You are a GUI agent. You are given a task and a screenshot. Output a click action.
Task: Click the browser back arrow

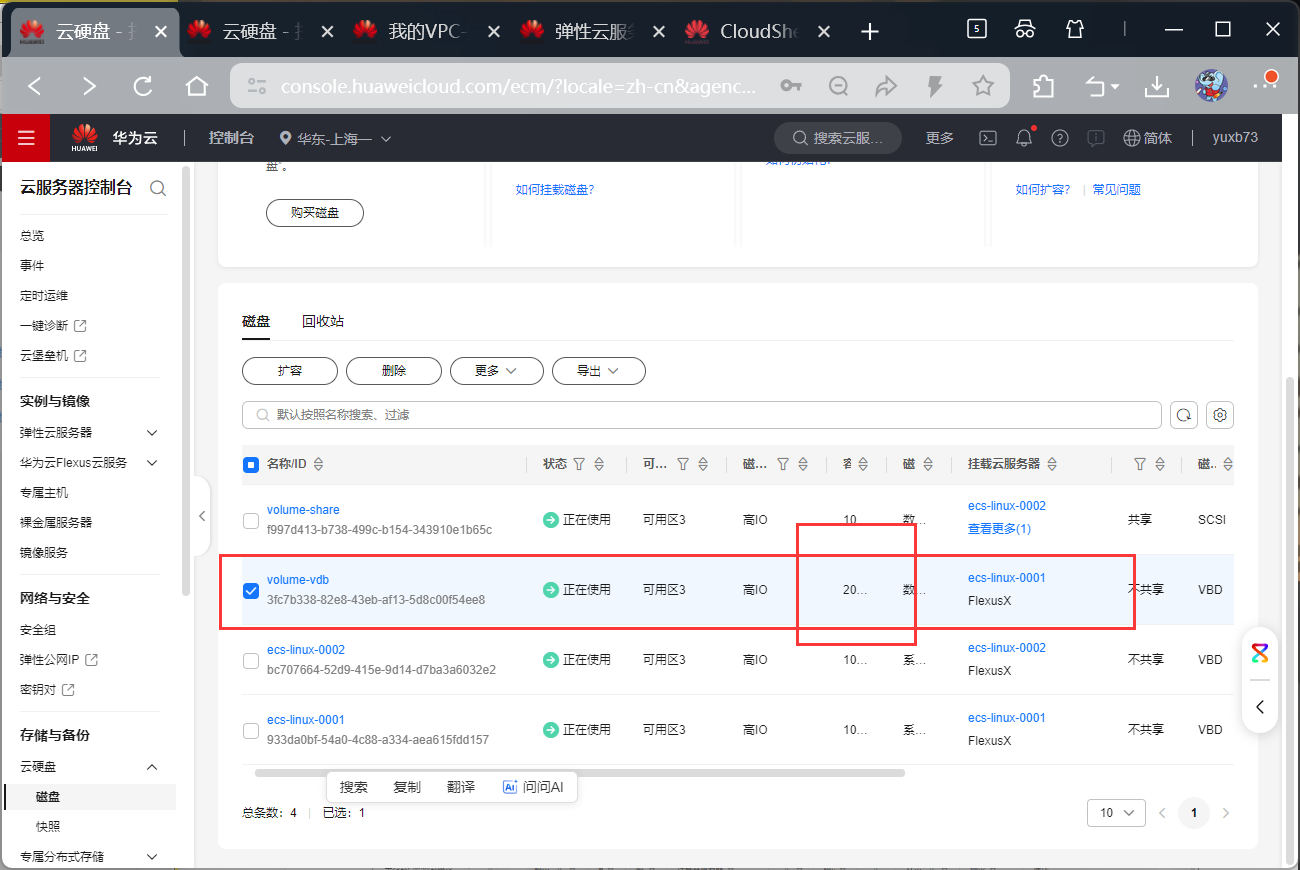pos(35,87)
